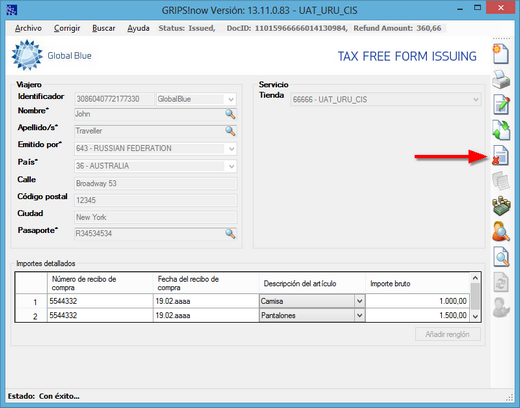The height and width of the screenshot is (408, 520).
Task: Click the greyed user icon at bottom
Action: pyautogui.click(x=501, y=307)
